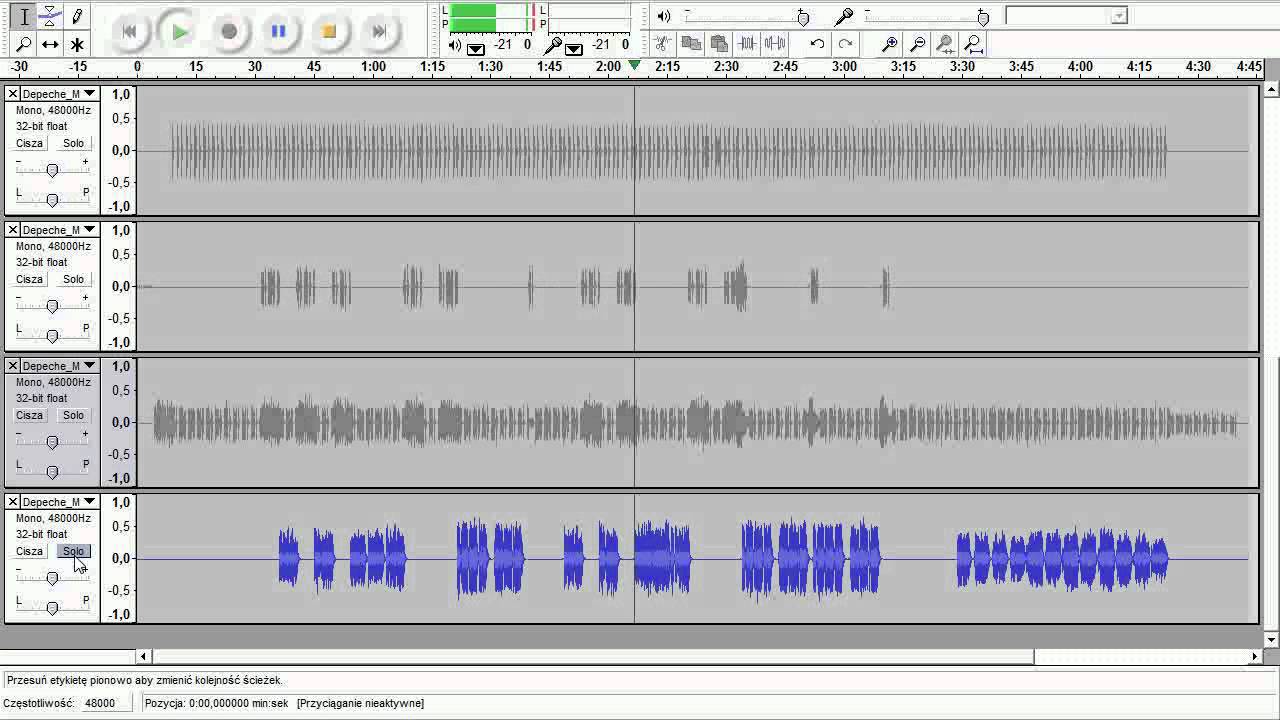The image size is (1280, 720).
Task: Redo the last undone action
Action: coord(845,44)
